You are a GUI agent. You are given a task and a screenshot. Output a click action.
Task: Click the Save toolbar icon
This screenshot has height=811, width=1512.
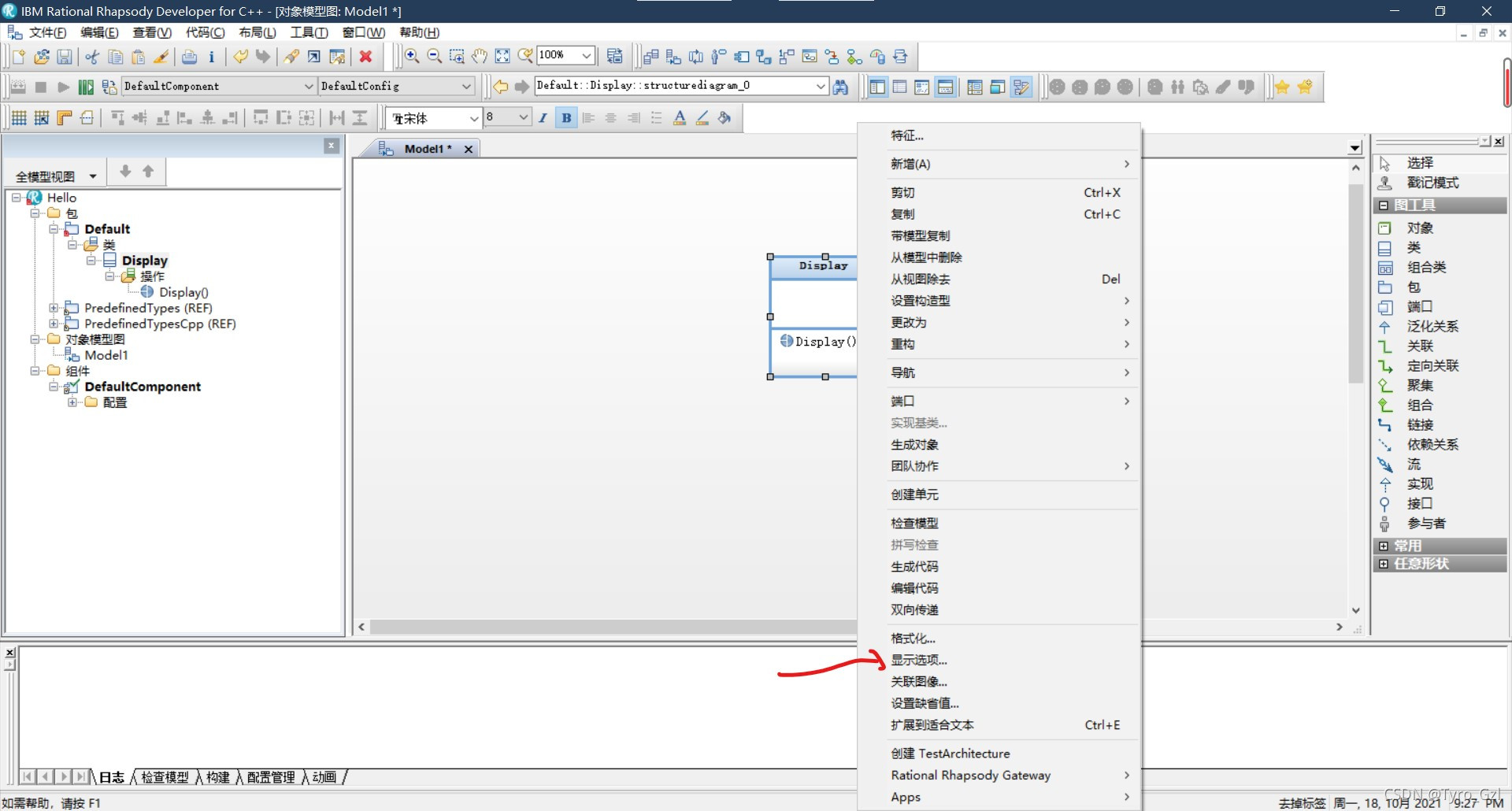pyautogui.click(x=65, y=57)
